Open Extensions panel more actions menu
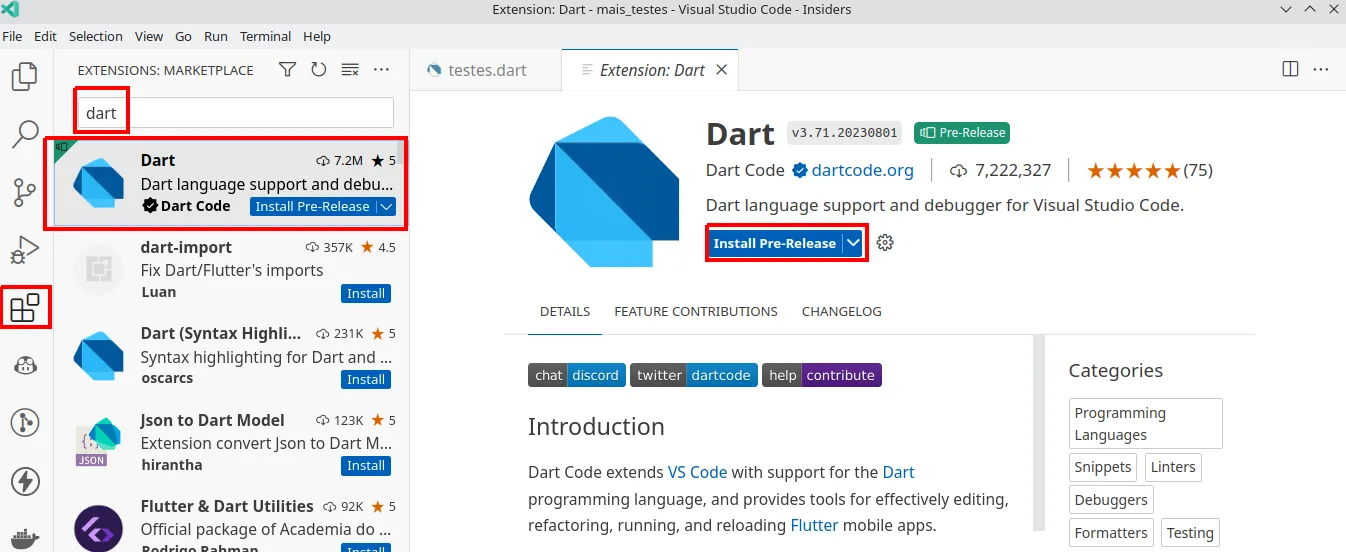The width and height of the screenshot is (1346, 552). (381, 70)
